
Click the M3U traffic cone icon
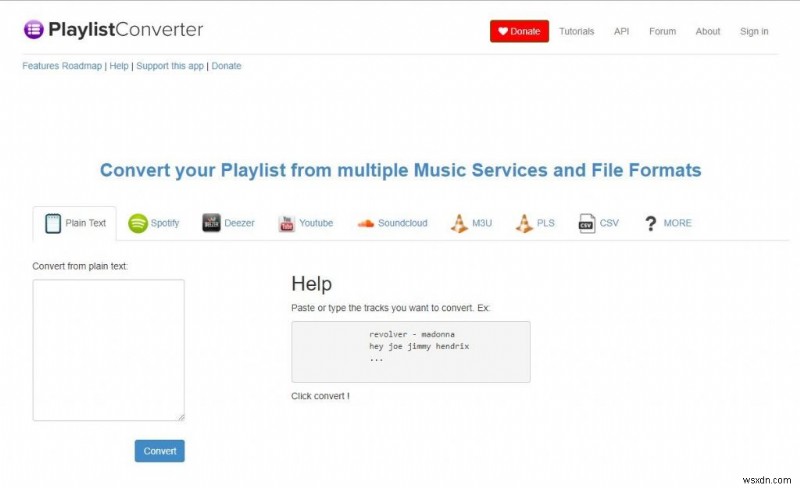coord(459,223)
